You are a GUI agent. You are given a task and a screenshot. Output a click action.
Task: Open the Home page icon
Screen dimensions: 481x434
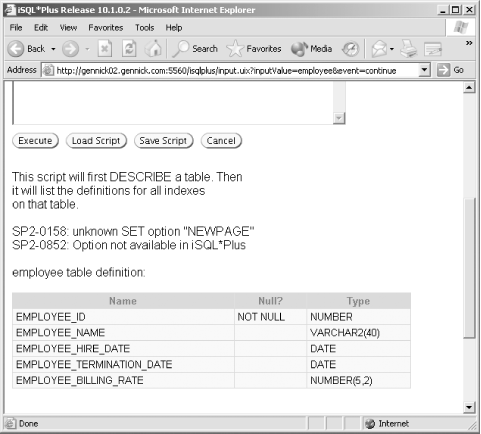[x=153, y=49]
